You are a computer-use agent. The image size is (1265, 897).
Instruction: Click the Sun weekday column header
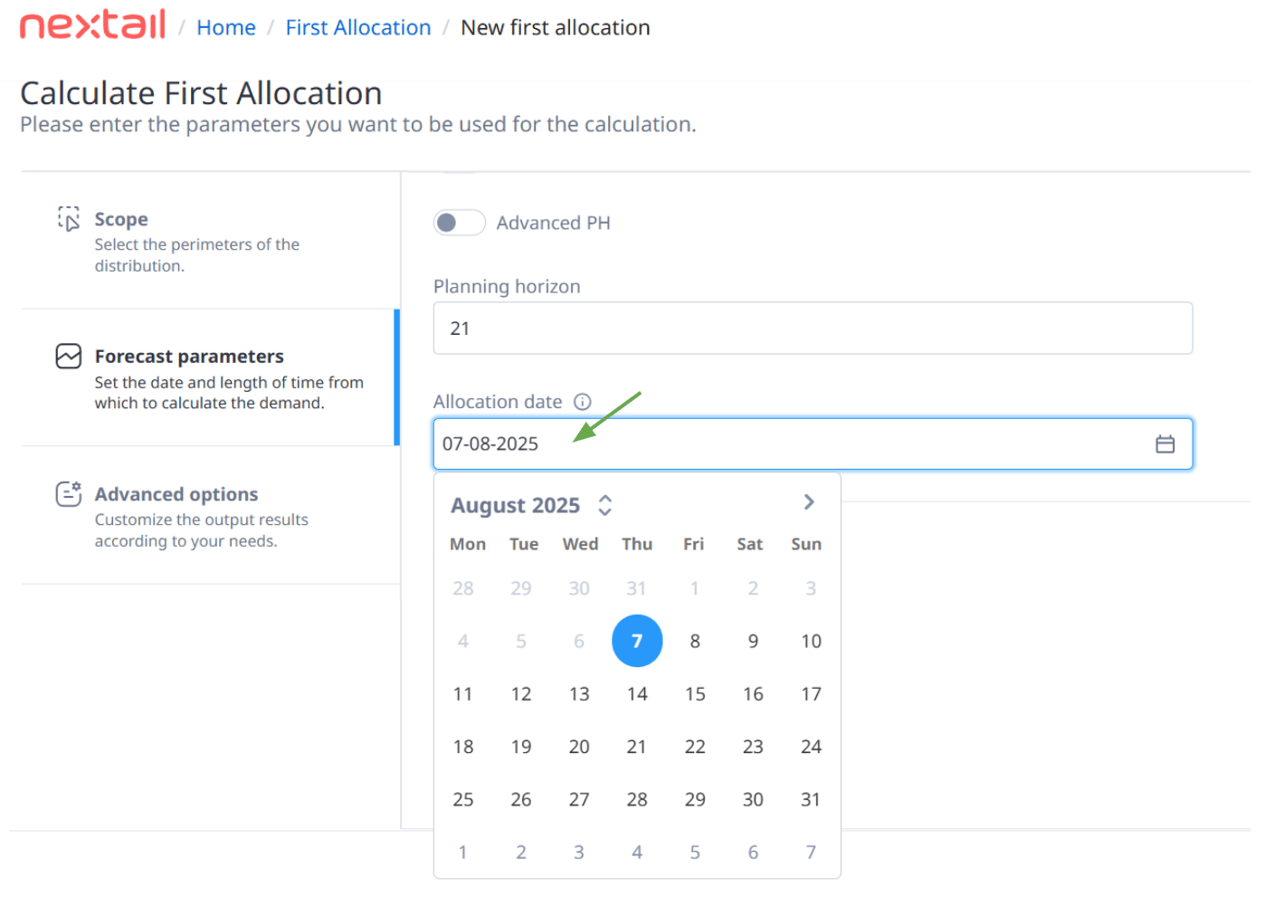pos(806,544)
